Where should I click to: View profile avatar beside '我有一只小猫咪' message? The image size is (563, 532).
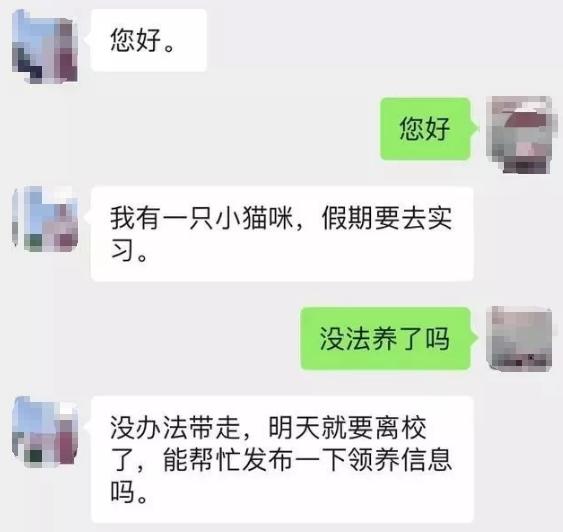coord(45,219)
